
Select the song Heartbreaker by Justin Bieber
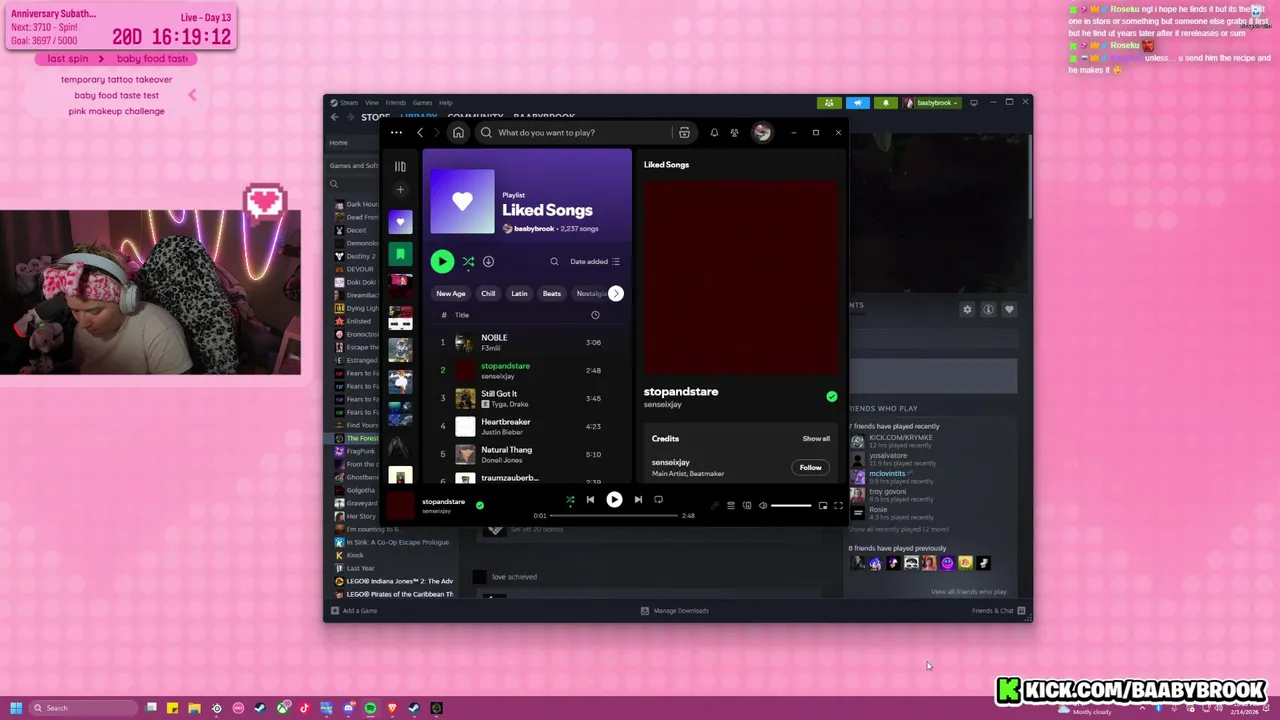pyautogui.click(x=528, y=426)
